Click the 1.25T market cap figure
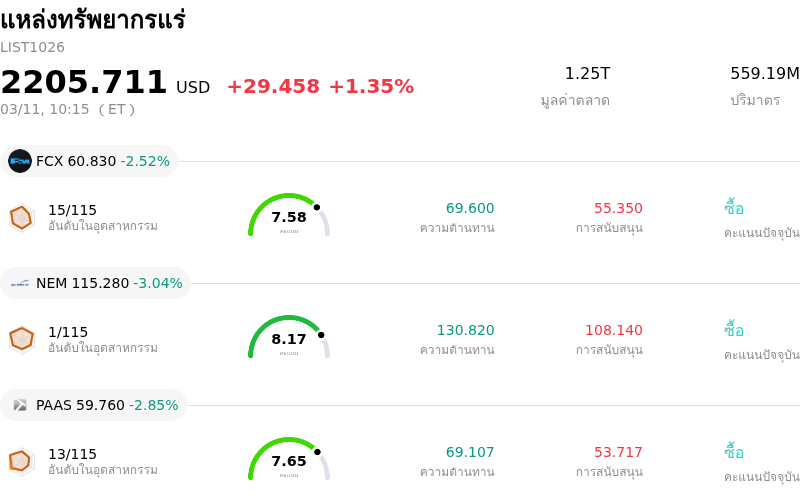The image size is (800, 499). [587, 74]
